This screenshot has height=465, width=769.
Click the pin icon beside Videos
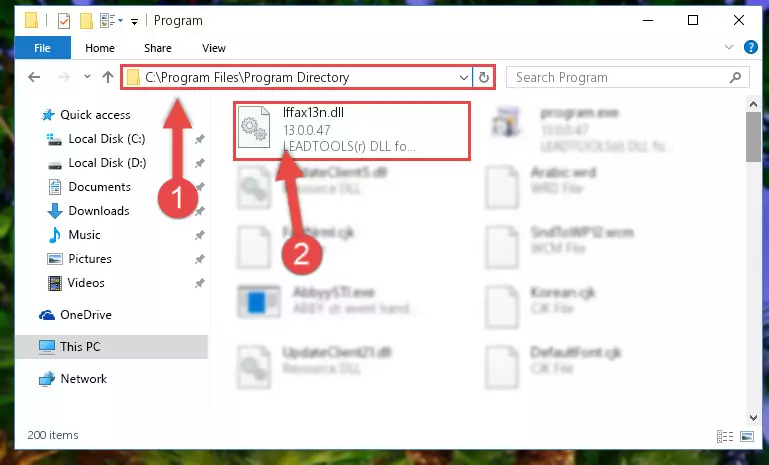pos(200,284)
